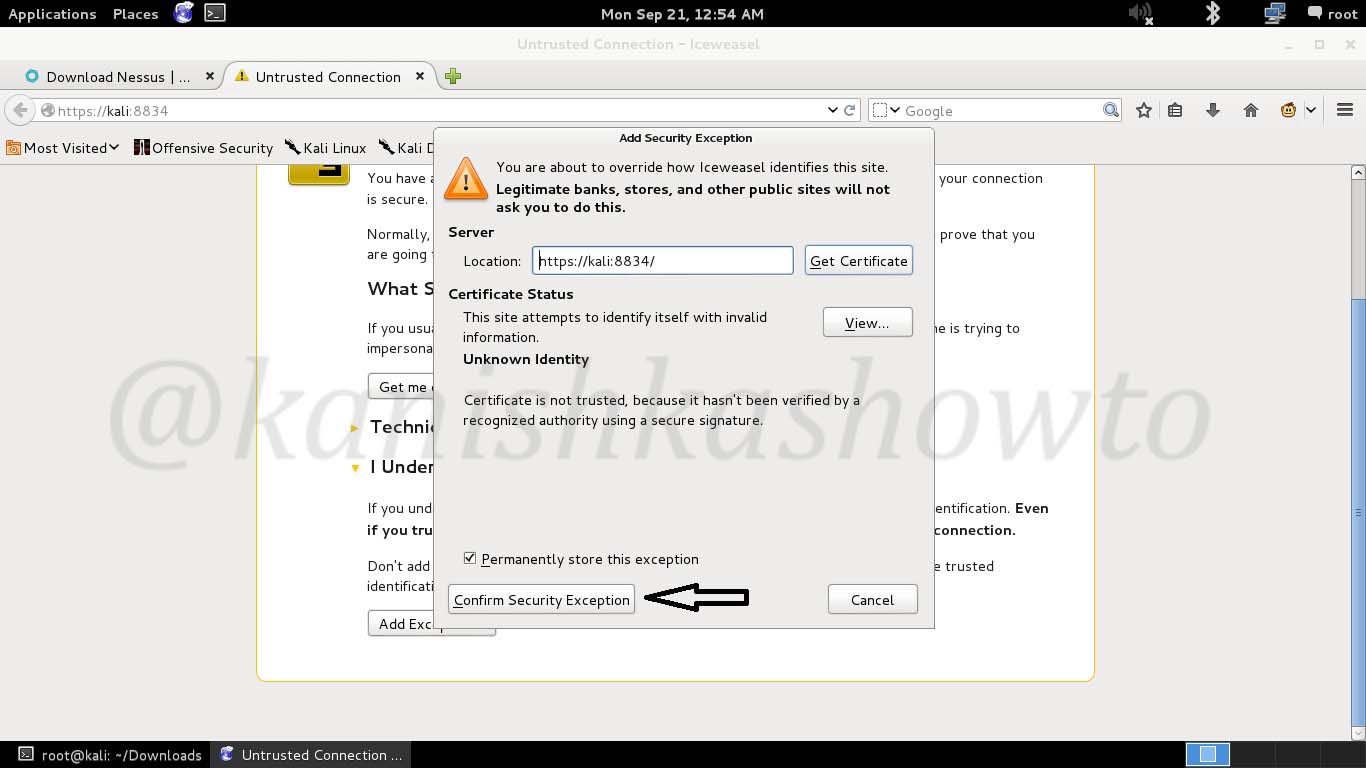1366x768 pixels.
Task: Open Applications menu
Action: click(x=52, y=14)
